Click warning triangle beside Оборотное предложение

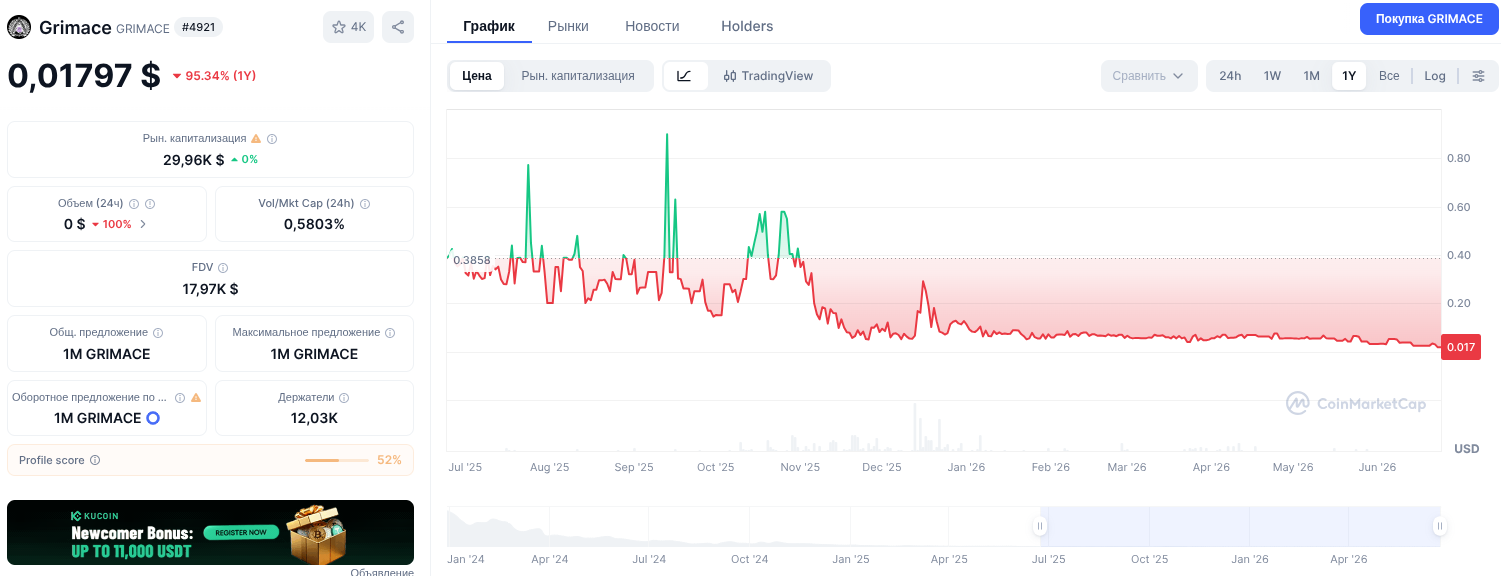(196, 397)
